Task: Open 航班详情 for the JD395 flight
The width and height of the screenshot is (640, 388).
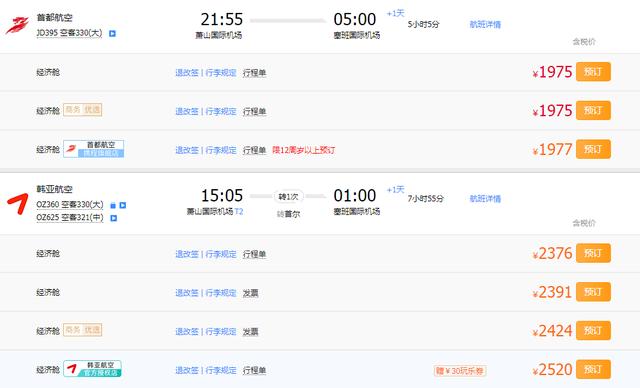Action: [485, 24]
